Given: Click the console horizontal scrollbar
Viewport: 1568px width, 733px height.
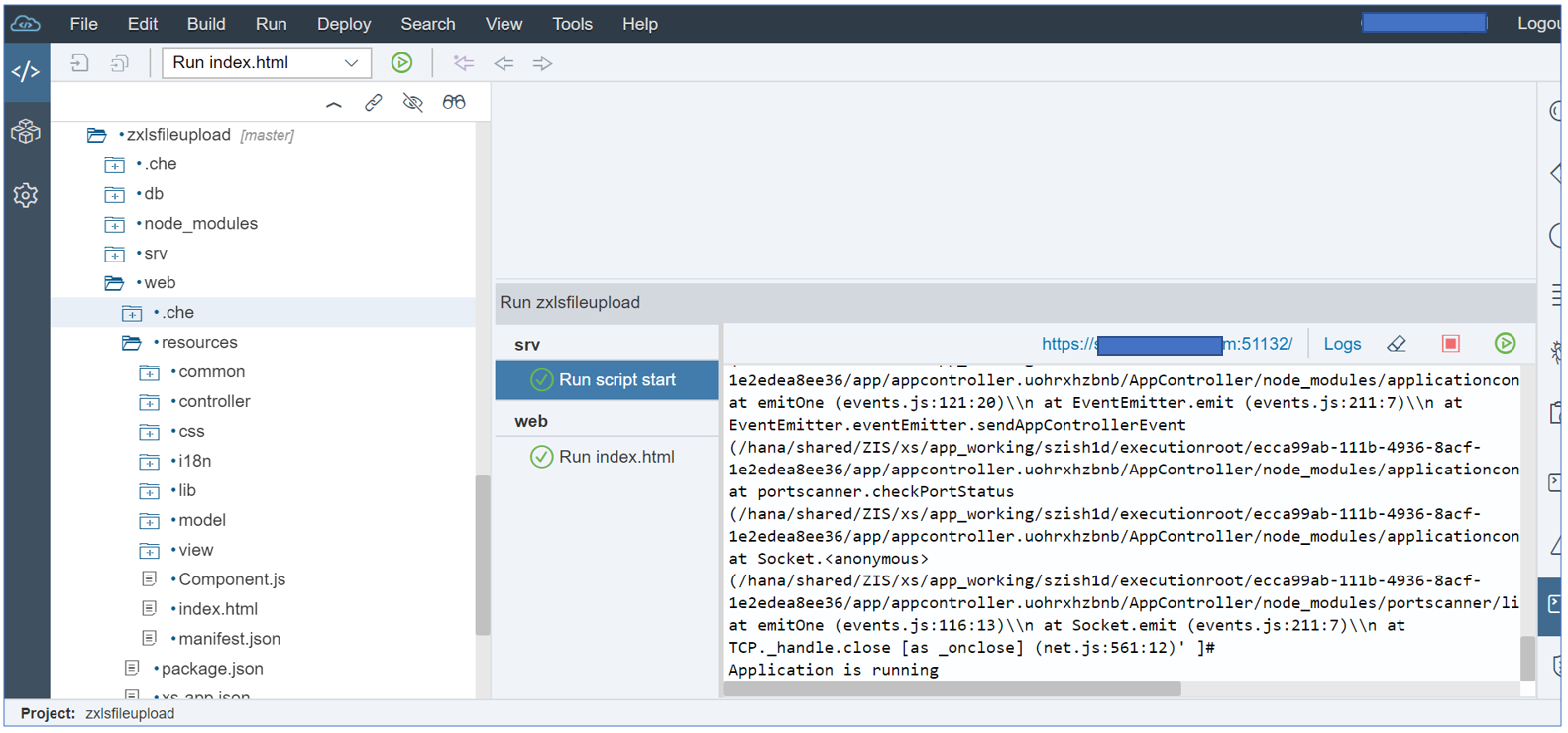Looking at the screenshot, I should click(952, 689).
